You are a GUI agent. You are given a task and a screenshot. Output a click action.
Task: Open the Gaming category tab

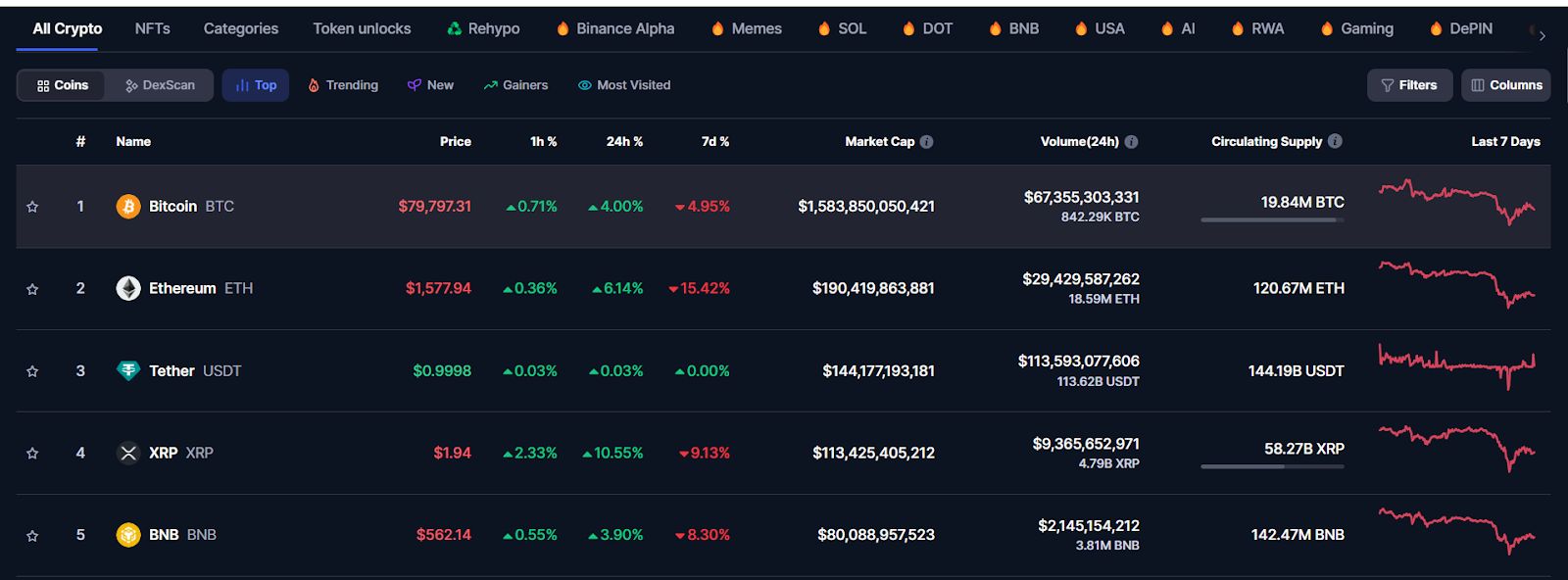point(1357,28)
